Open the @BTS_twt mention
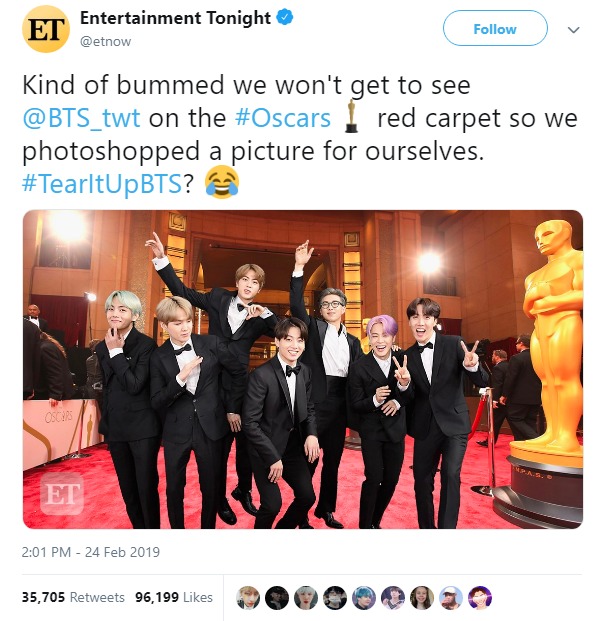Viewport: 597px width, 621px height. pos(81,118)
